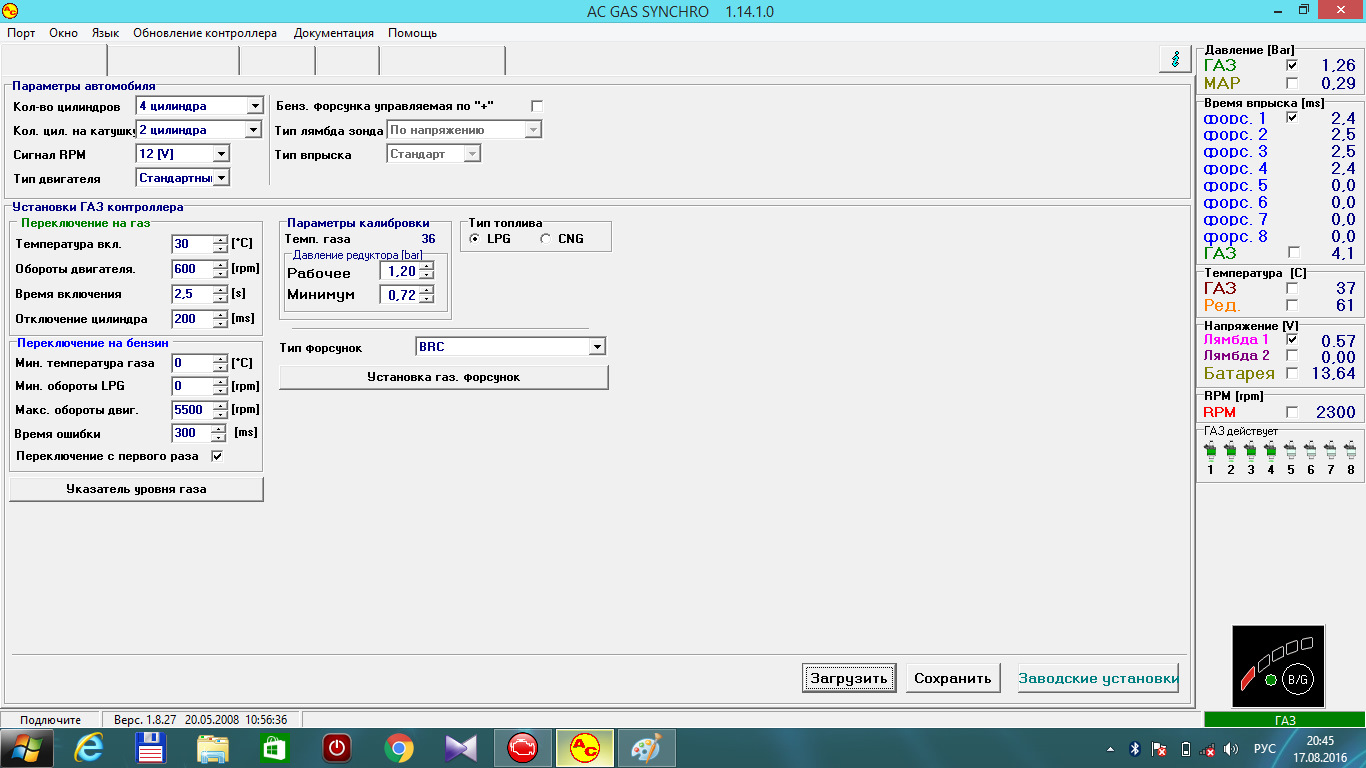The image size is (1366, 768).
Task: Open Visual Studio from the taskbar
Action: [x=460, y=748]
